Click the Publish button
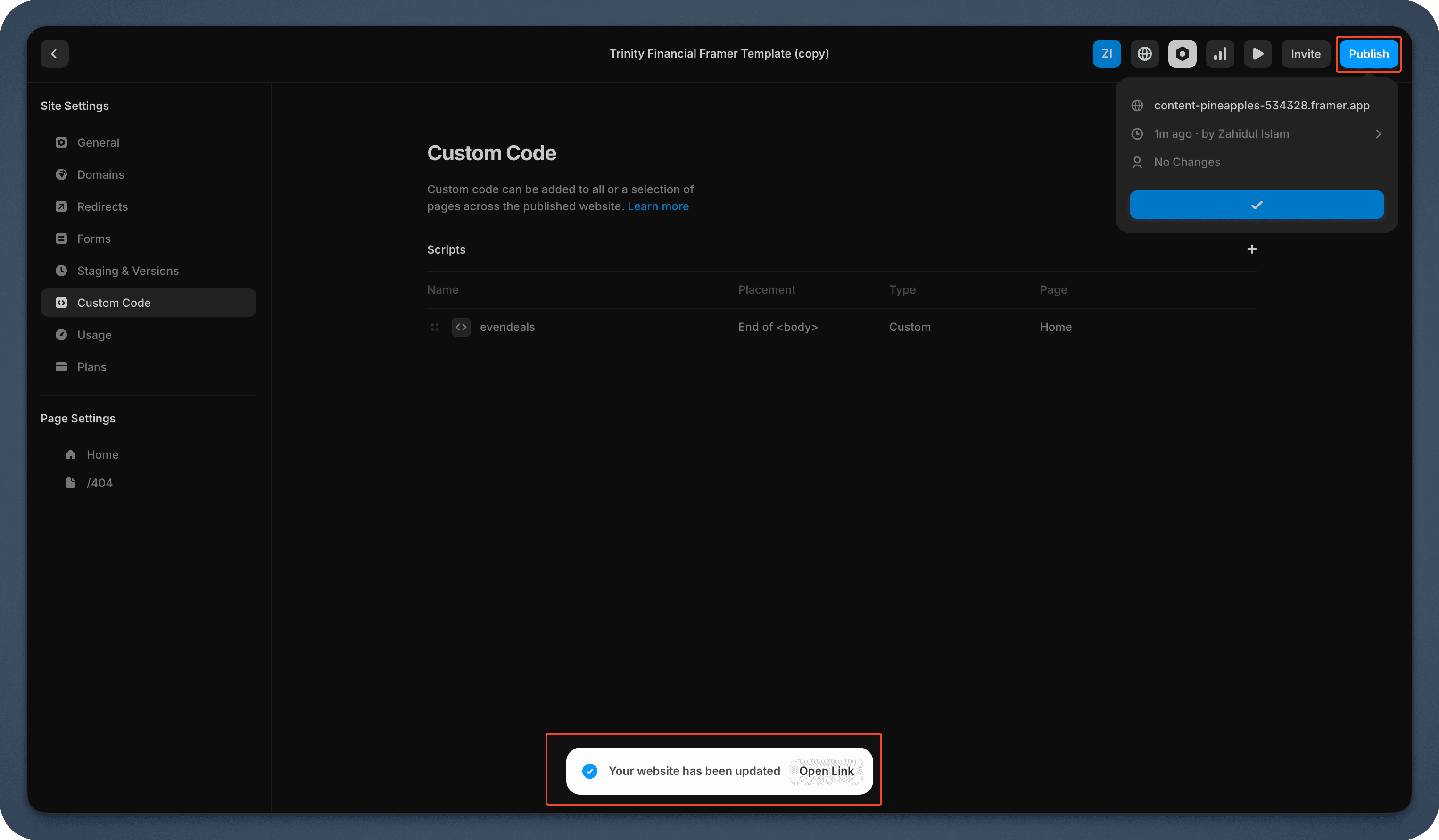The height and width of the screenshot is (840, 1439). (1368, 53)
